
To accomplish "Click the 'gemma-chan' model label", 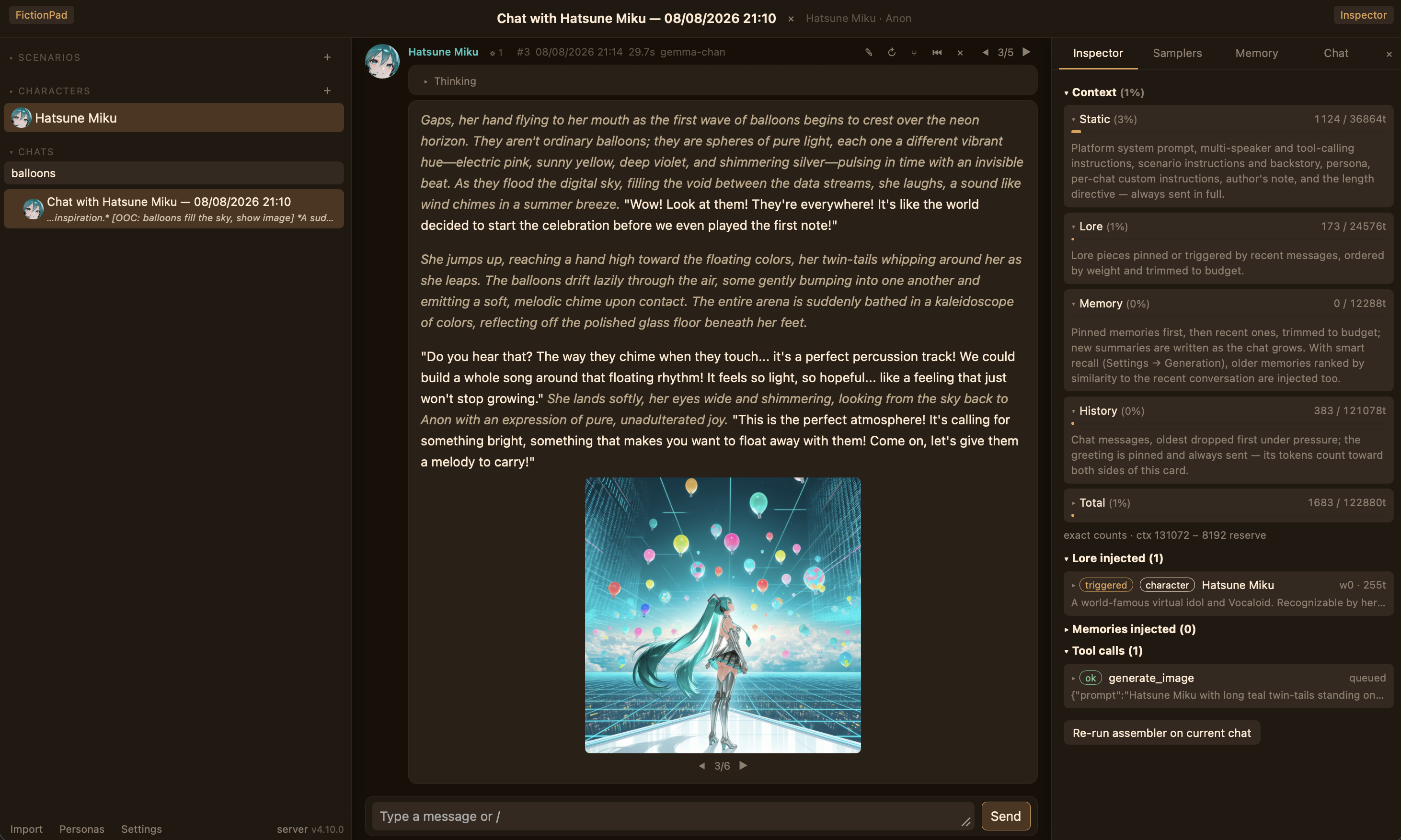I will [x=692, y=52].
